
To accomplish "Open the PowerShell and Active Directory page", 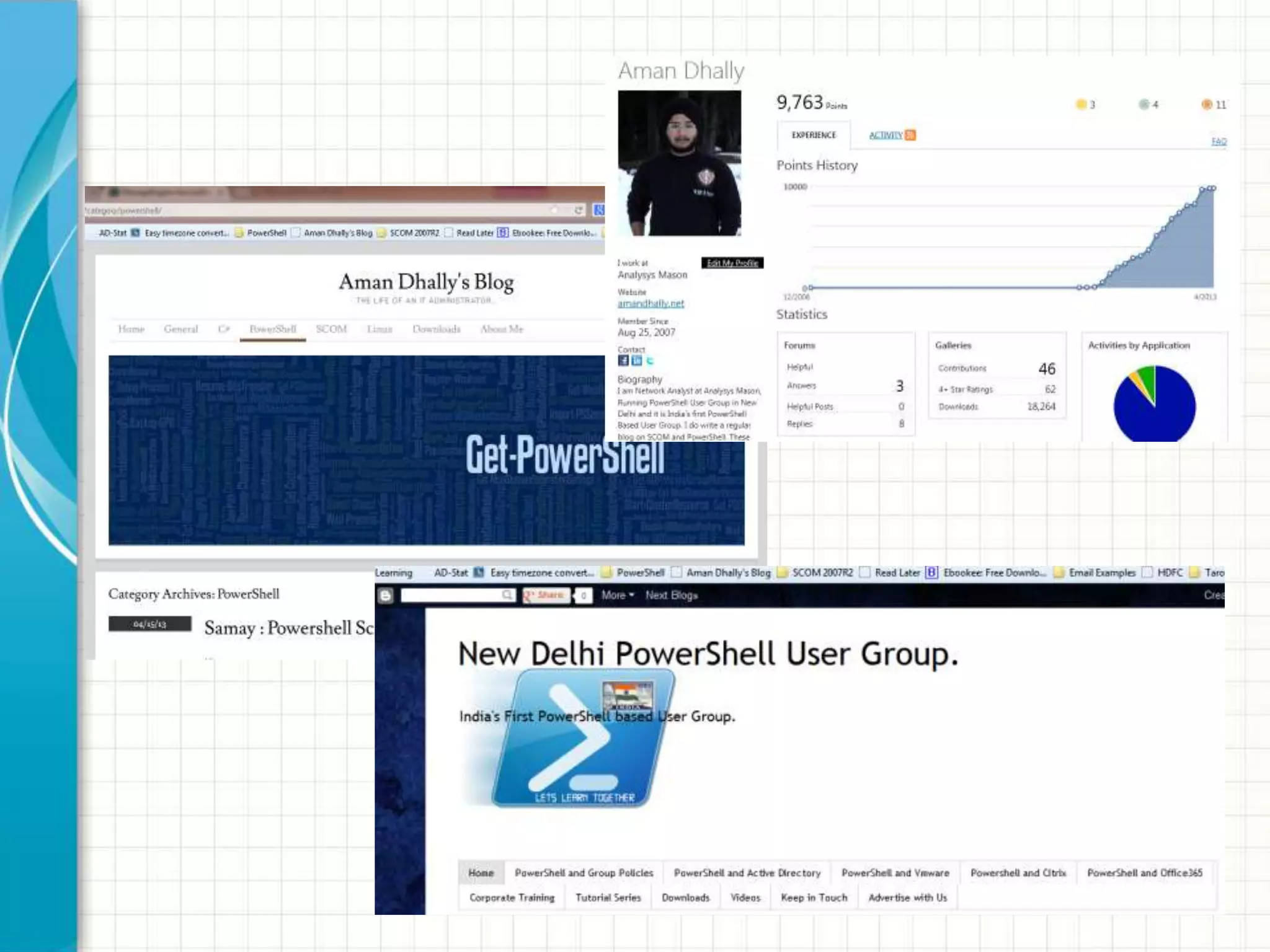I will [747, 873].
